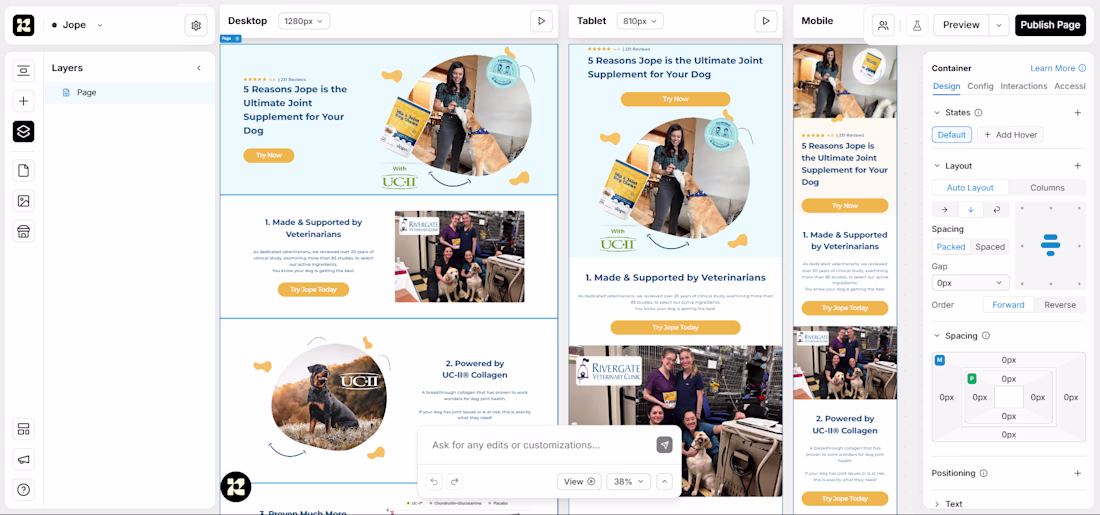
Task: Redo the last edit
Action: 455,481
